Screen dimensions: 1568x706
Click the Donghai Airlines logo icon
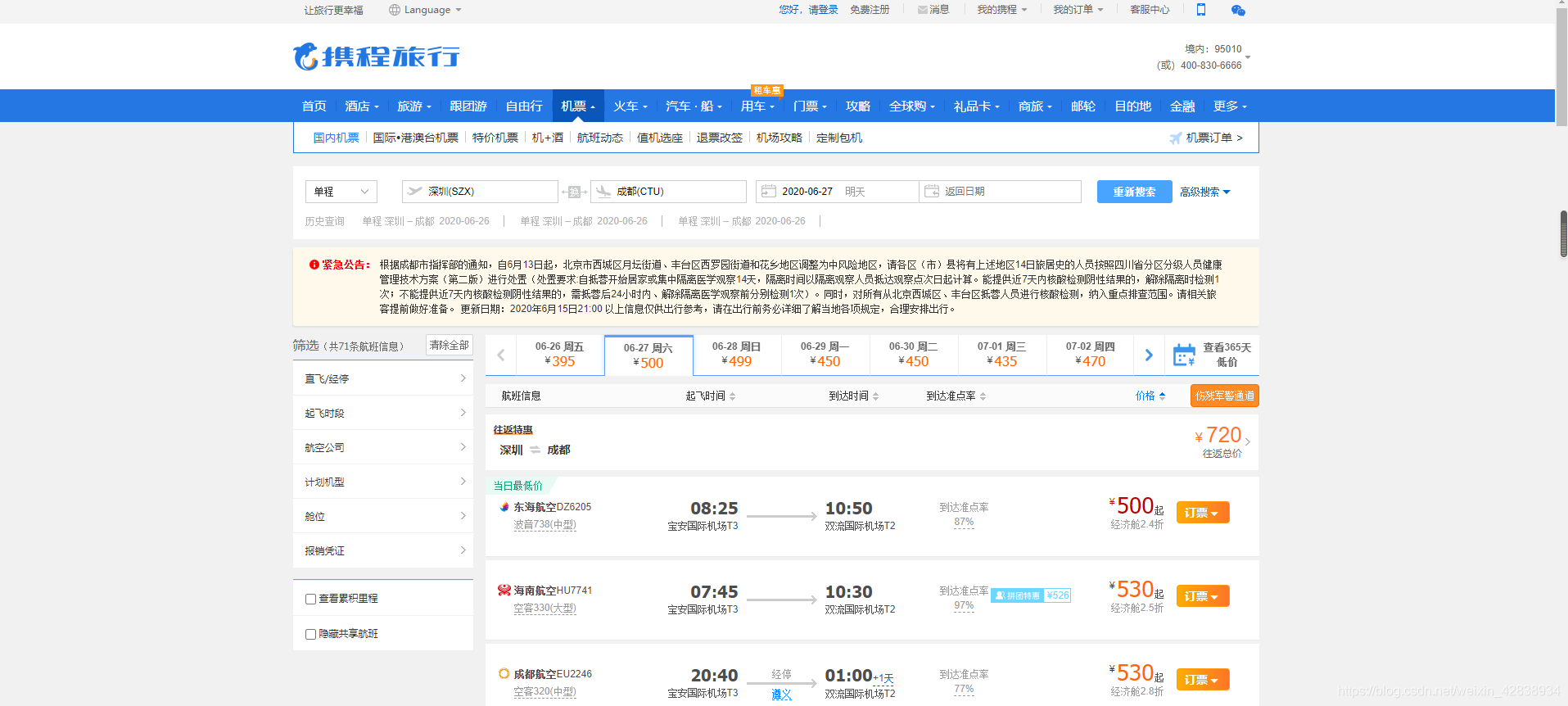click(504, 507)
